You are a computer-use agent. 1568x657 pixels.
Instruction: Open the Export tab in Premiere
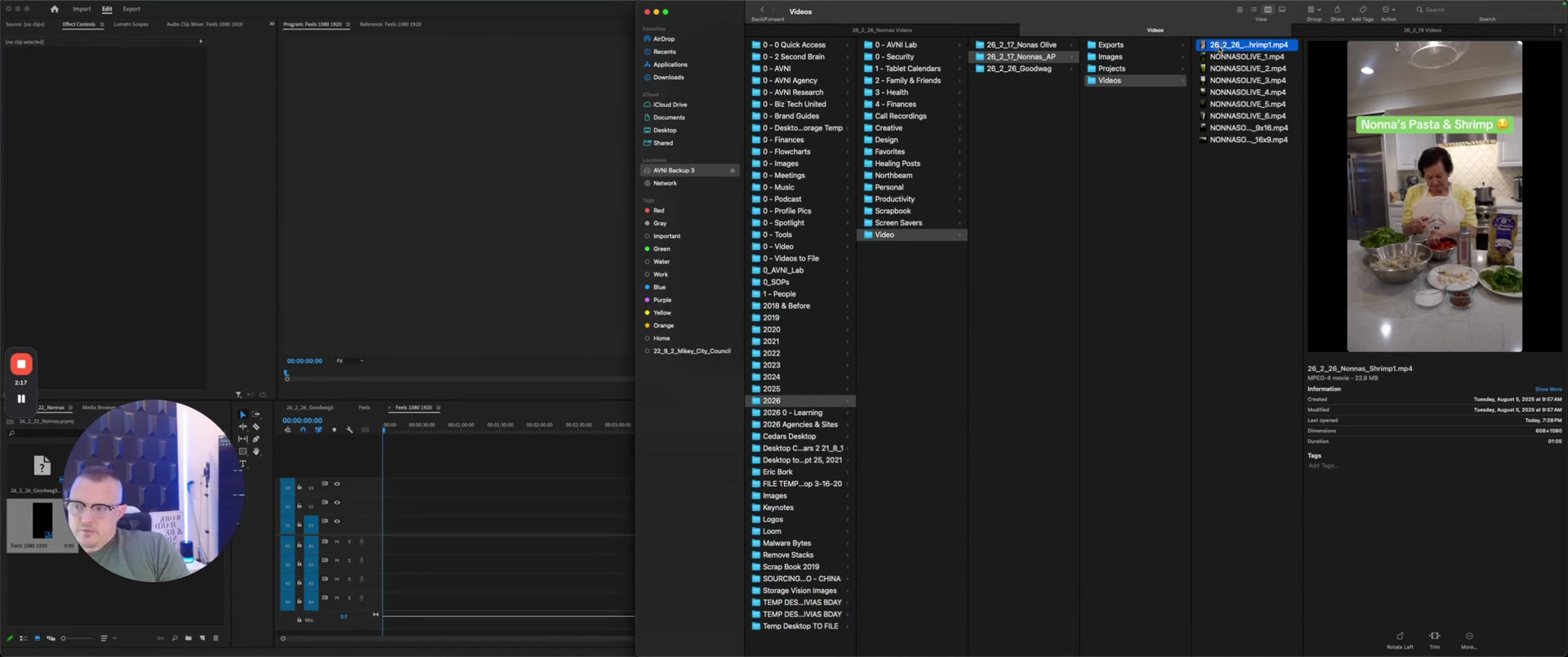pos(131,9)
